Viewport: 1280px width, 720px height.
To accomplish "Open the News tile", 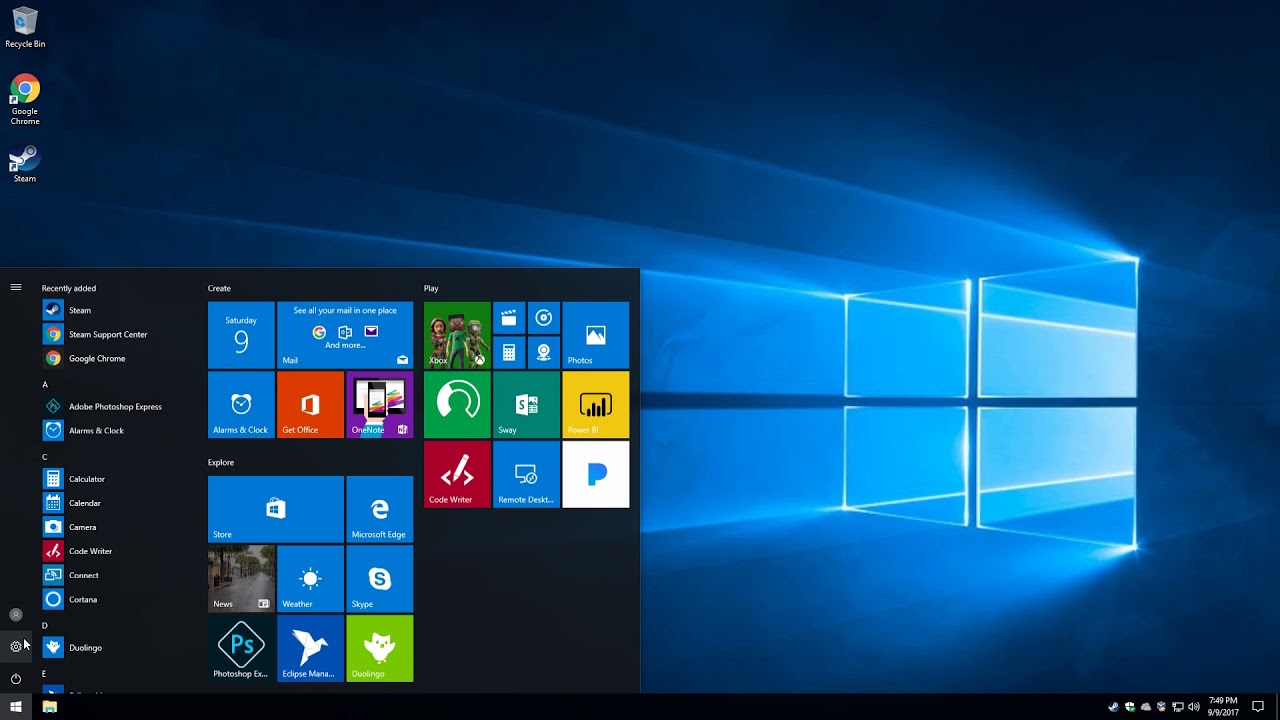I will [x=241, y=578].
